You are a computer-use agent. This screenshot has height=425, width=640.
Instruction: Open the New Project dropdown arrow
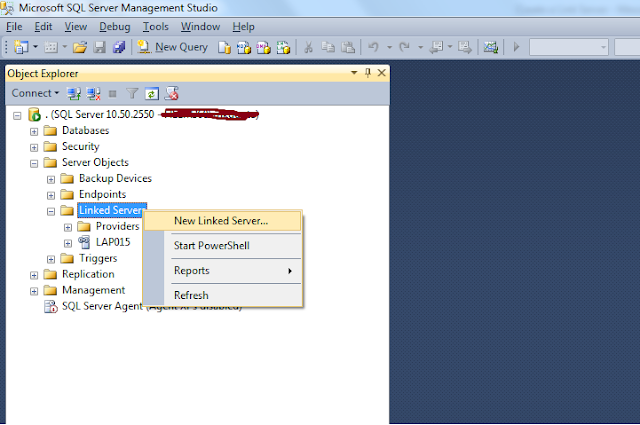tap(36, 47)
